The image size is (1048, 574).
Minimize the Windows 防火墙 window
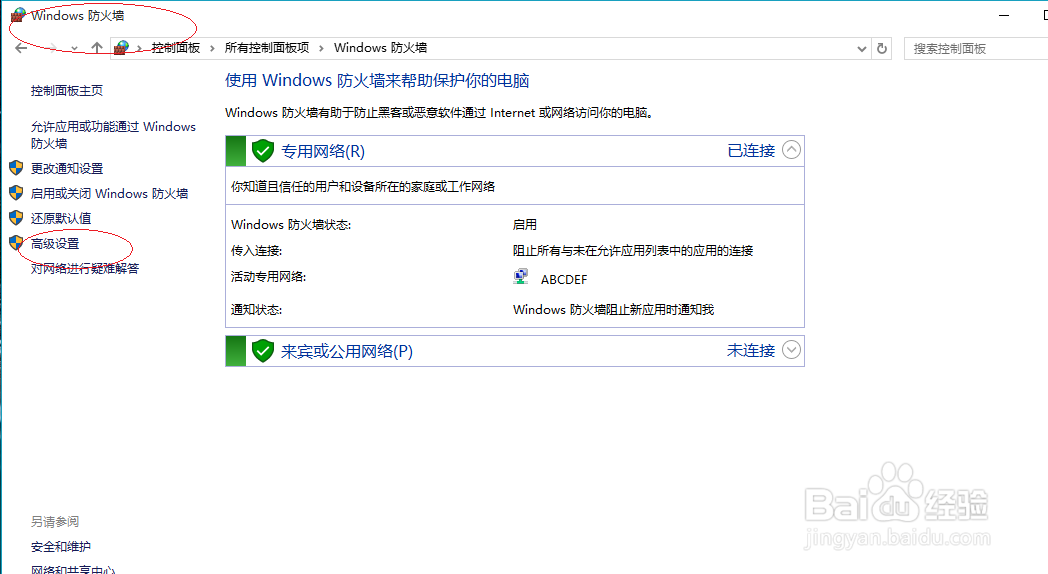(x=1004, y=15)
